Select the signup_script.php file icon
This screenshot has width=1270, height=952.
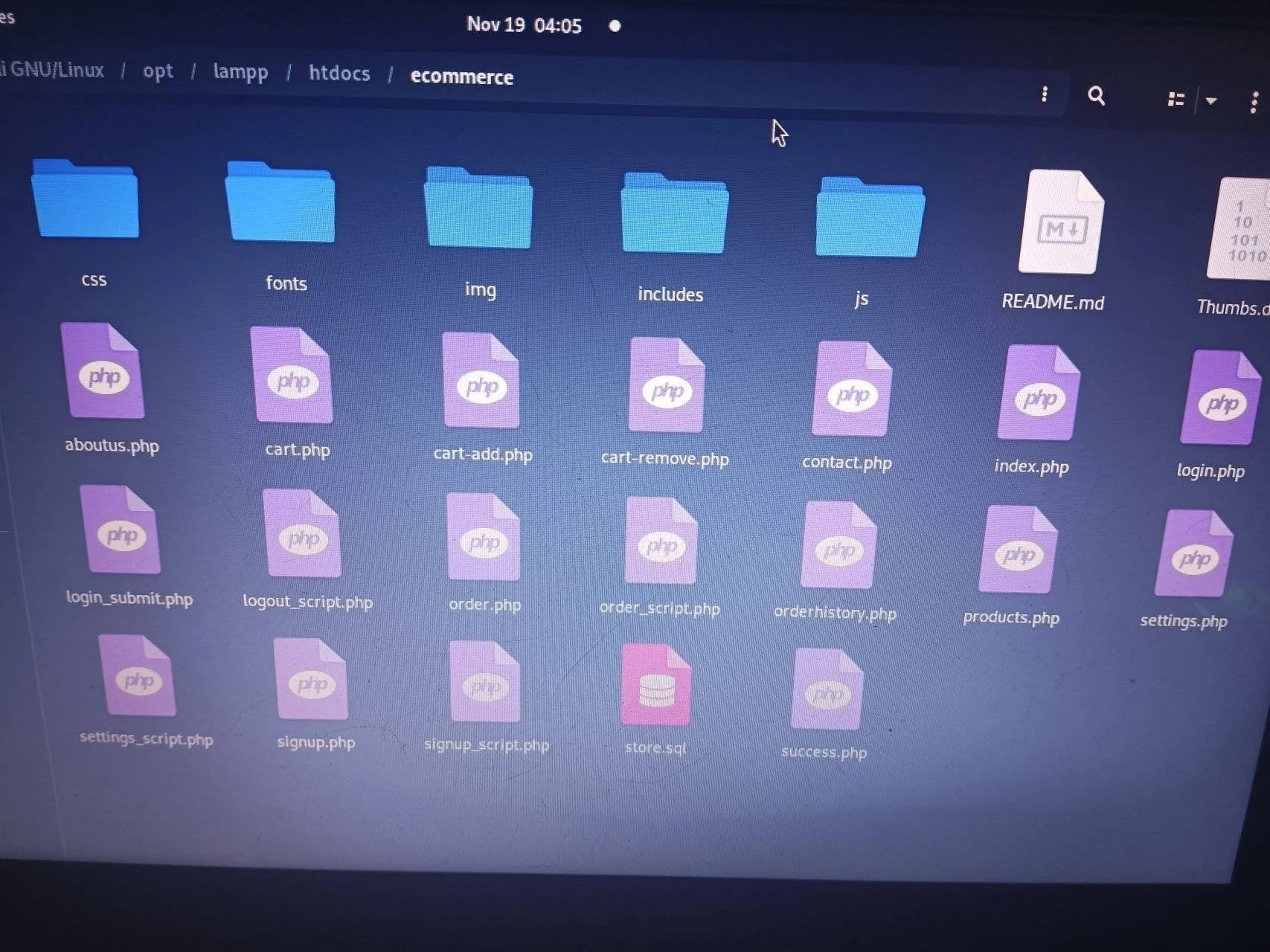pyautogui.click(x=485, y=682)
